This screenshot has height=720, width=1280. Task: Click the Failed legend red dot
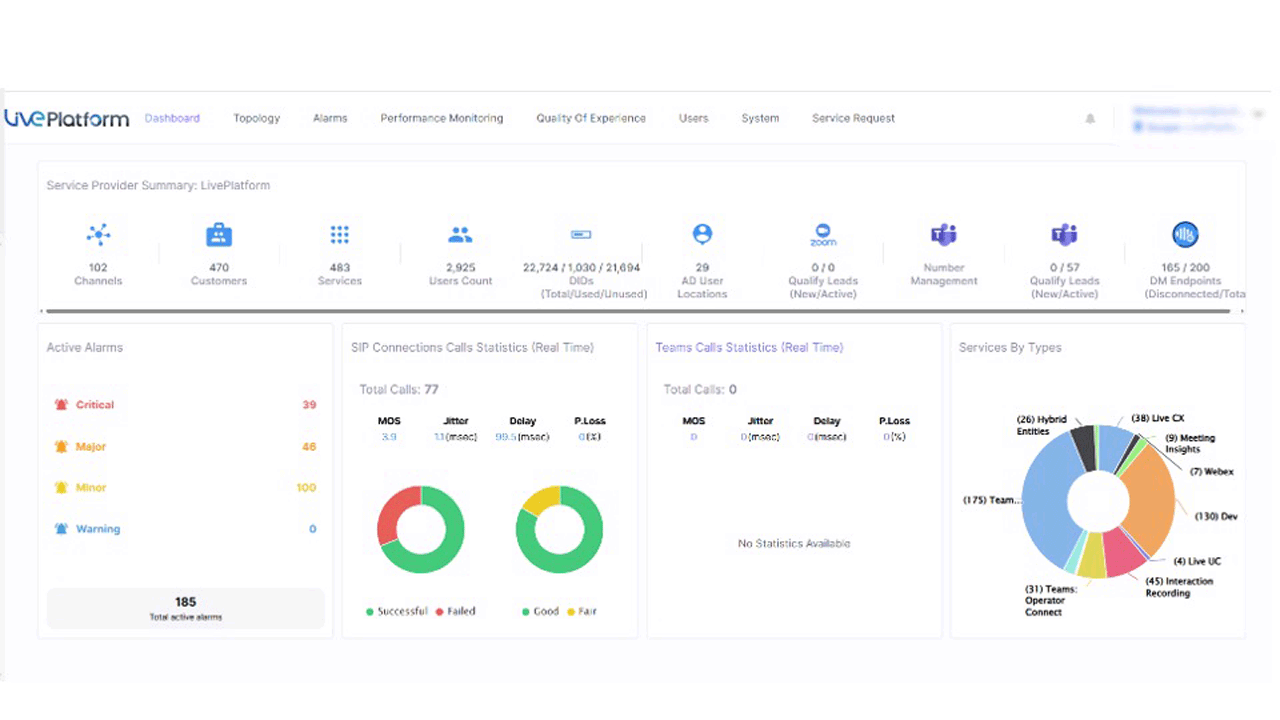(x=439, y=611)
